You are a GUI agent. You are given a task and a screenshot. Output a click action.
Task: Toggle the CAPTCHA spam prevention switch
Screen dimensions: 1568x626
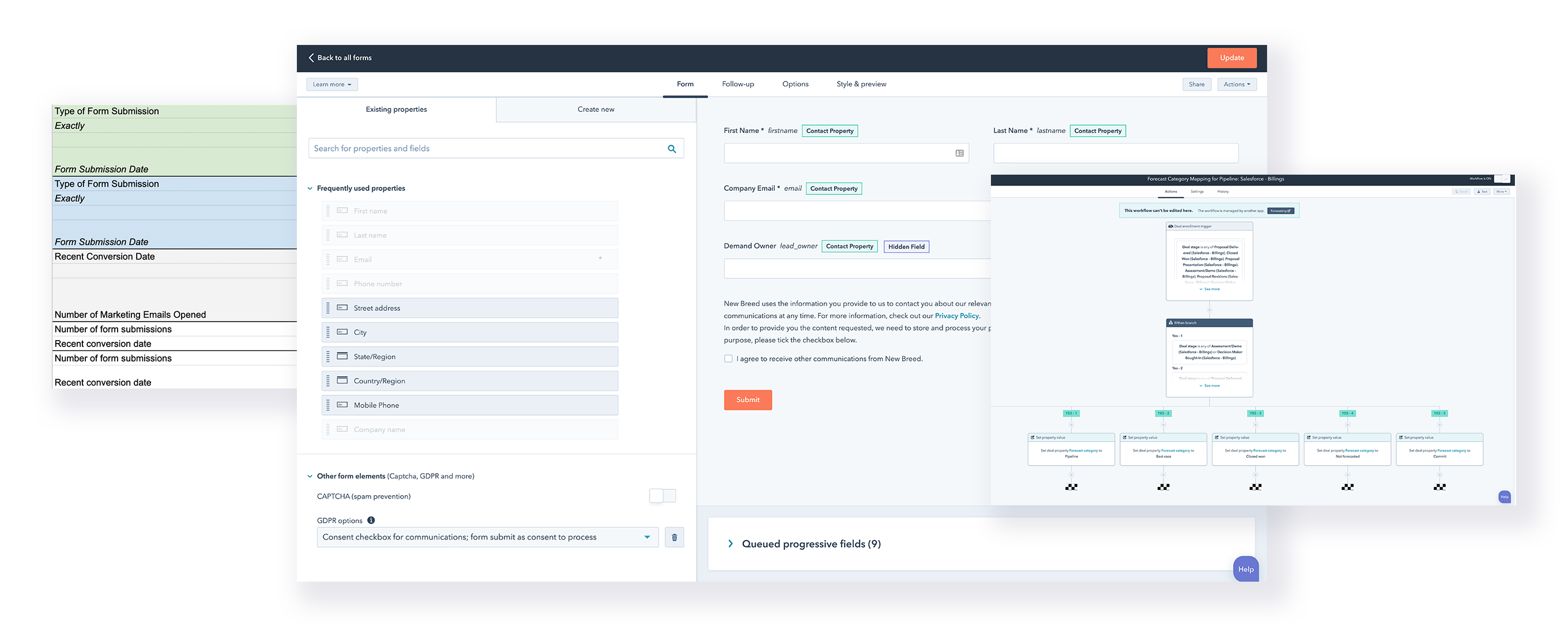(x=662, y=496)
